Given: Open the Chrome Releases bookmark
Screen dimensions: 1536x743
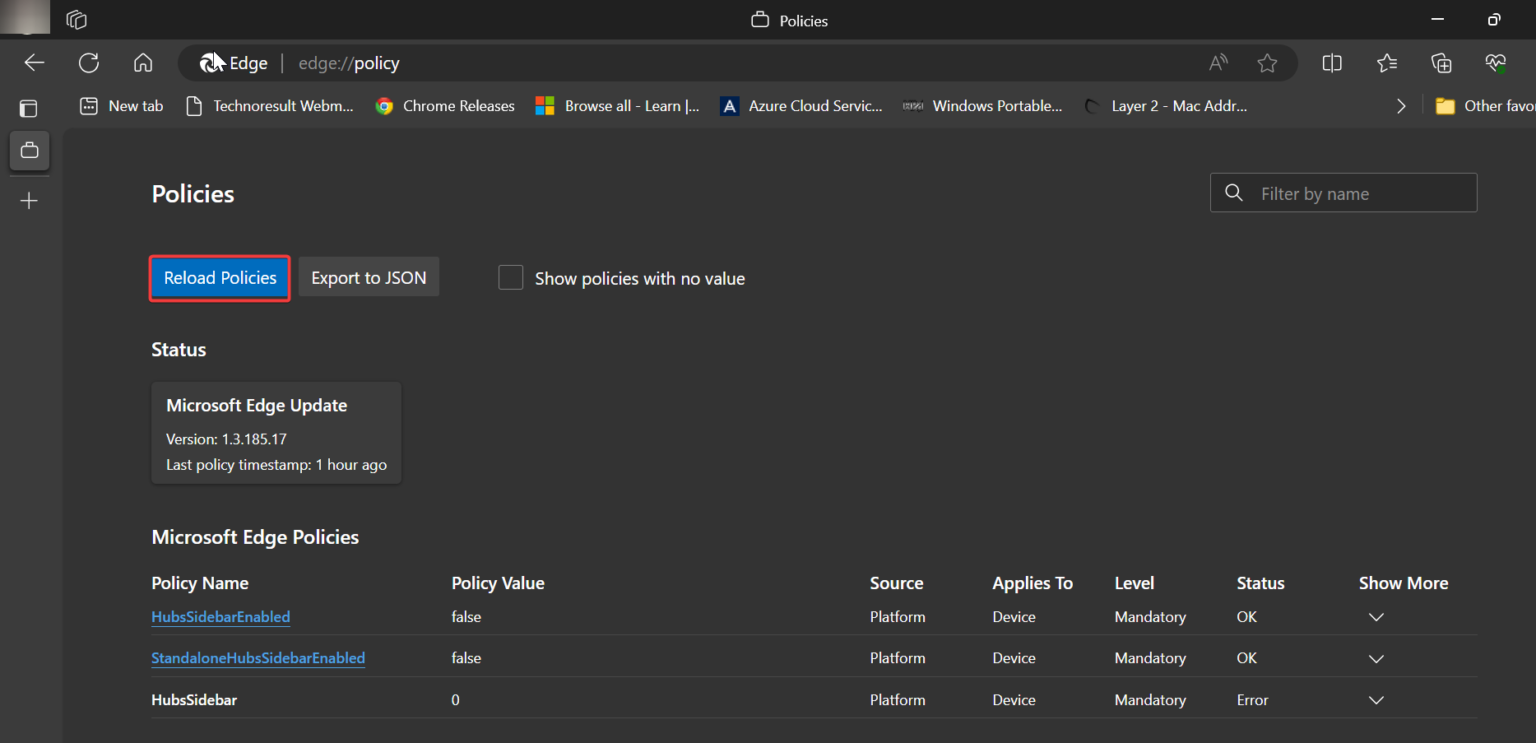Looking at the screenshot, I should pos(445,105).
